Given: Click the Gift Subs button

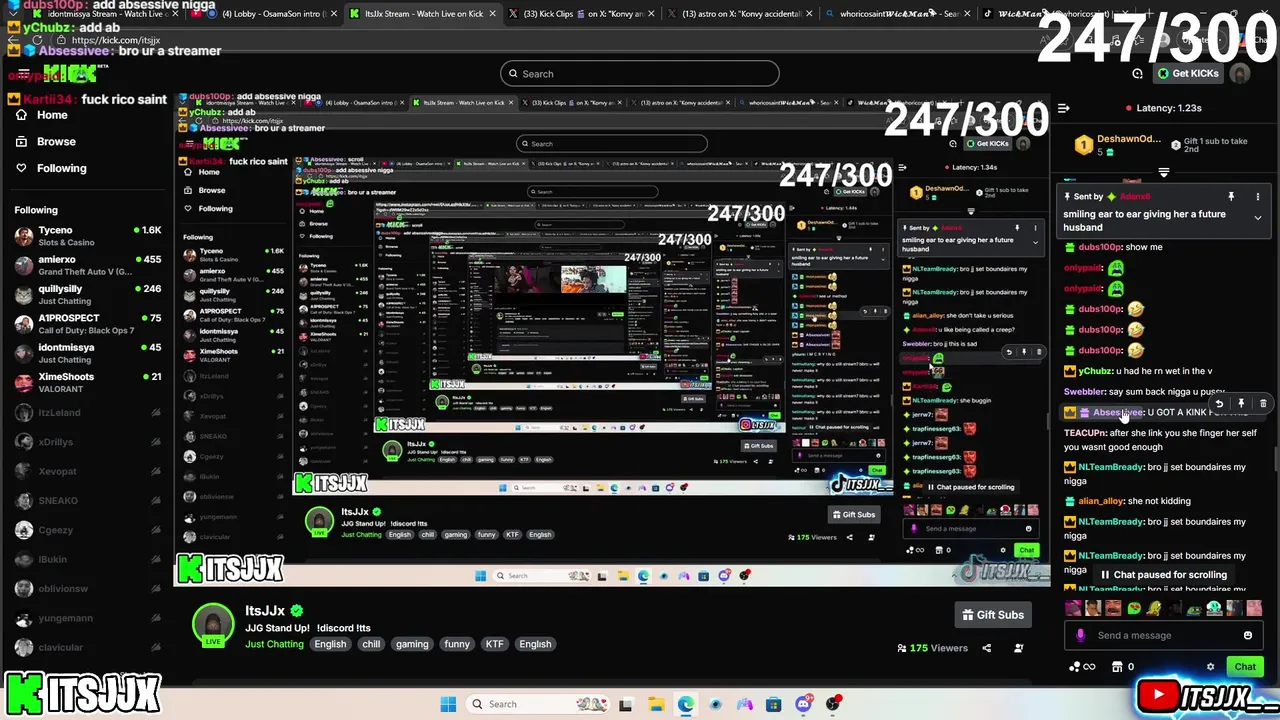Looking at the screenshot, I should (993, 615).
